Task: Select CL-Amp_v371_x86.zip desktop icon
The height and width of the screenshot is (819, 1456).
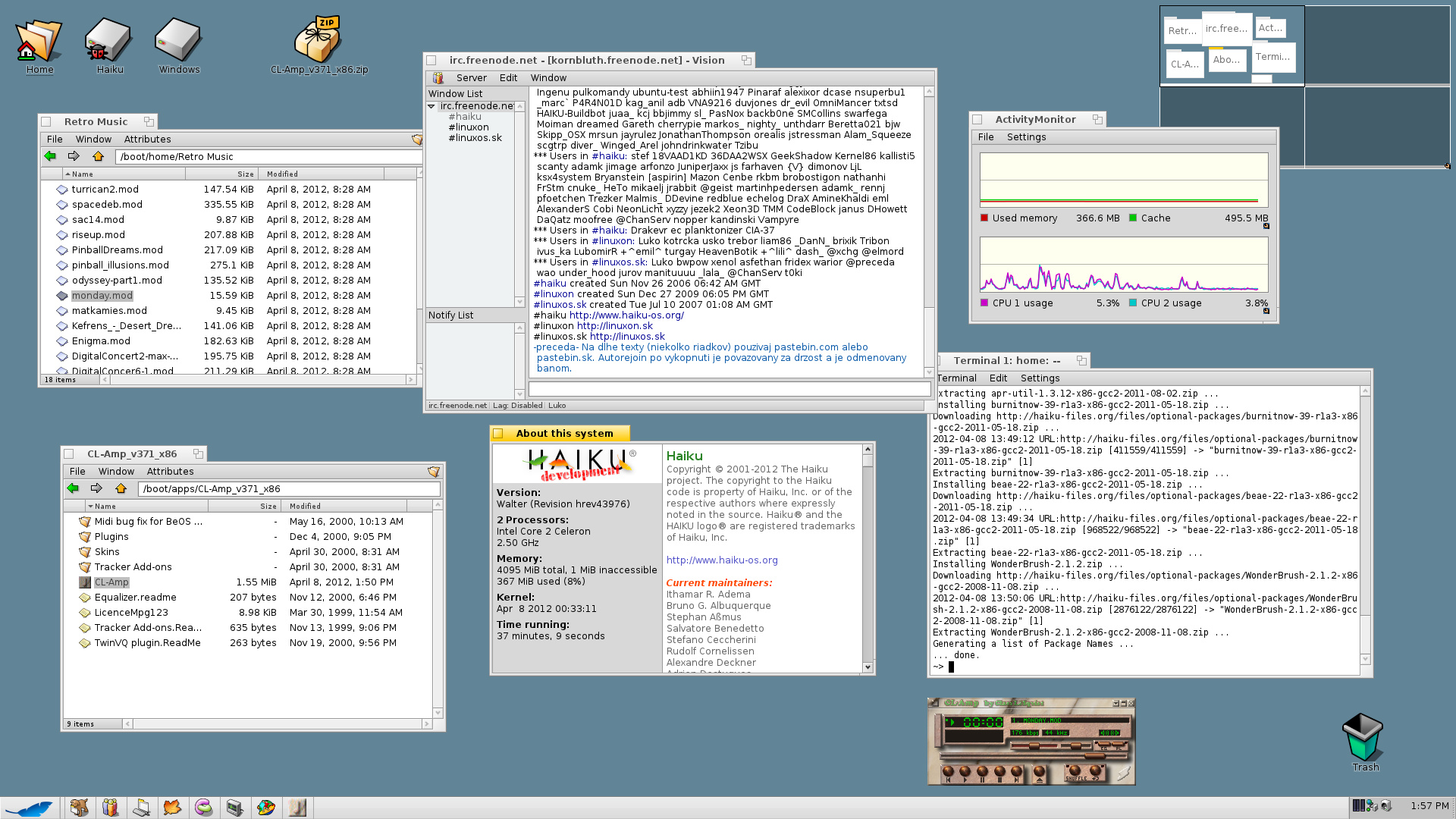Action: [318, 45]
